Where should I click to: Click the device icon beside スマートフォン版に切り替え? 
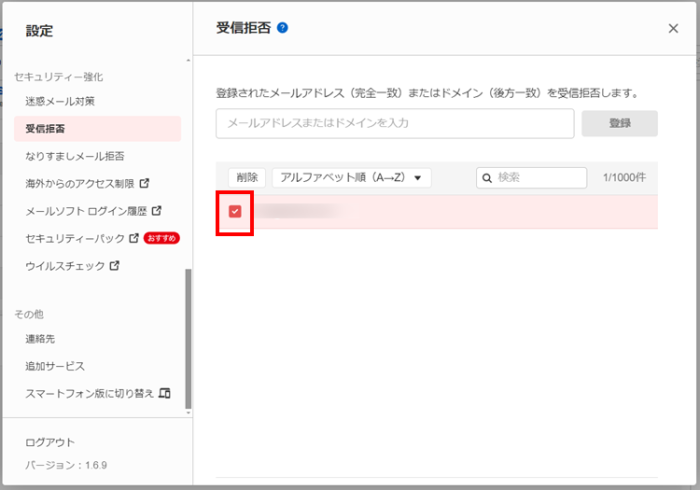click(165, 393)
